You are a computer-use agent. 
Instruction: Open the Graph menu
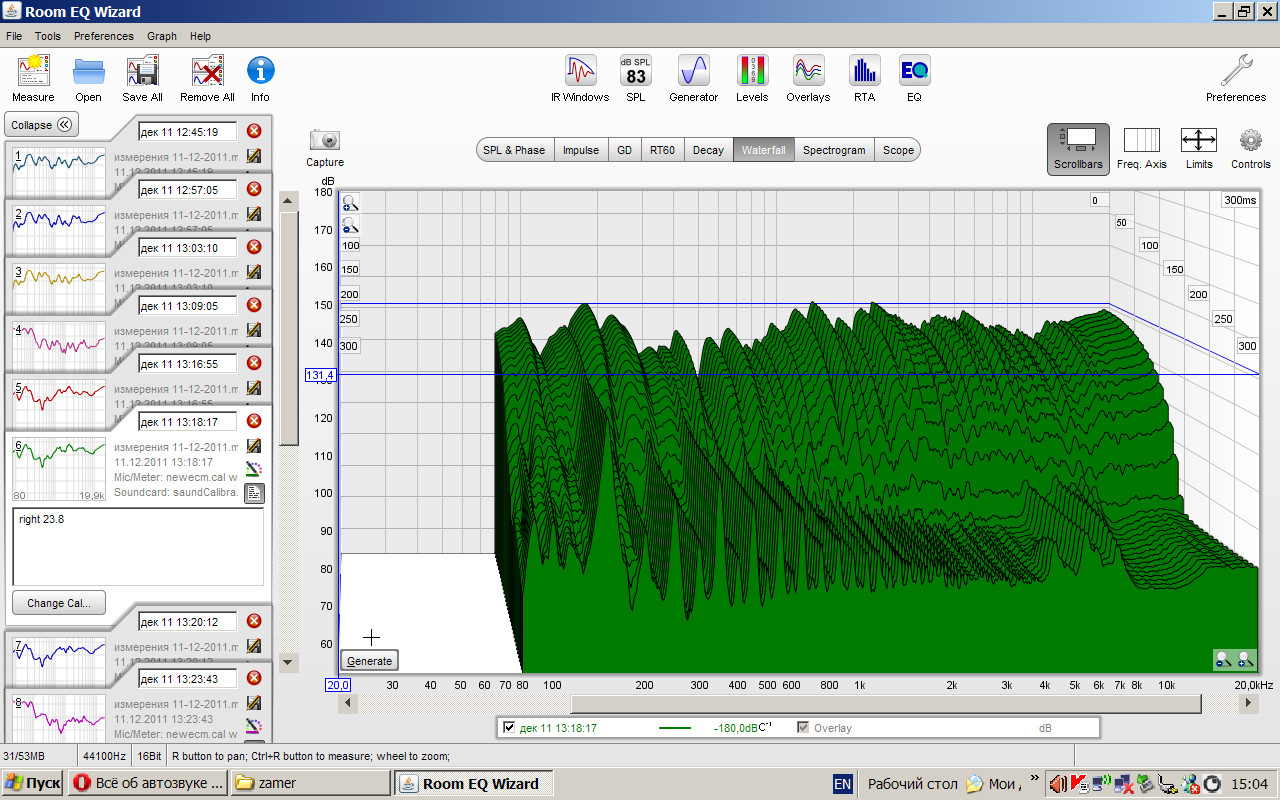(161, 36)
